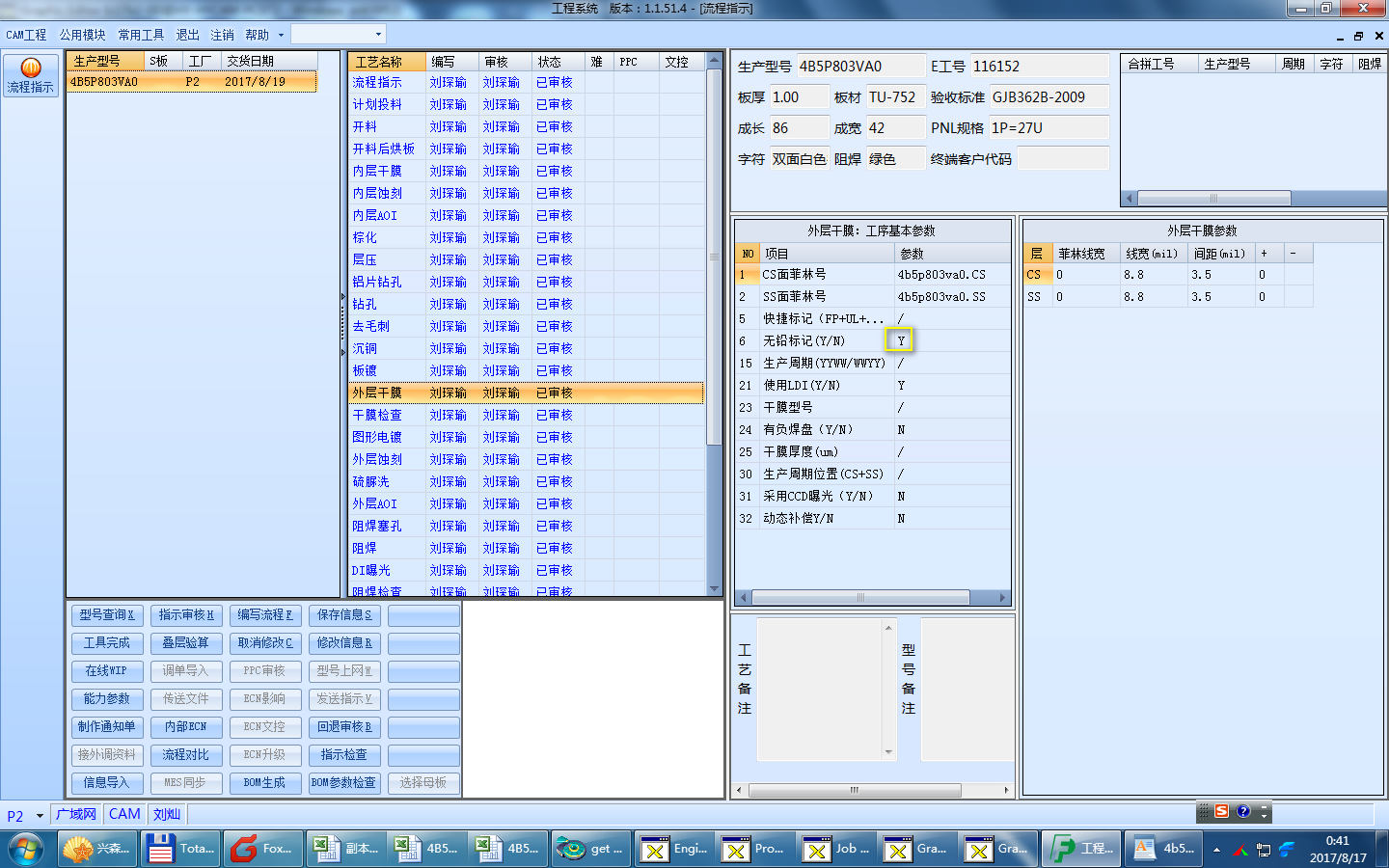Image resolution: width=1389 pixels, height=868 pixels.
Task: Open the 4b5... document taskbar item
Action: (x=1164, y=849)
